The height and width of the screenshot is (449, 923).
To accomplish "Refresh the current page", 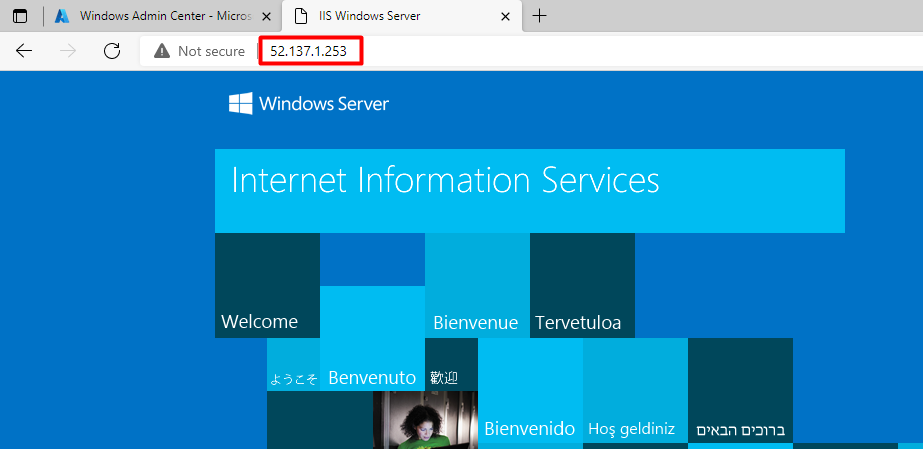I will (112, 51).
